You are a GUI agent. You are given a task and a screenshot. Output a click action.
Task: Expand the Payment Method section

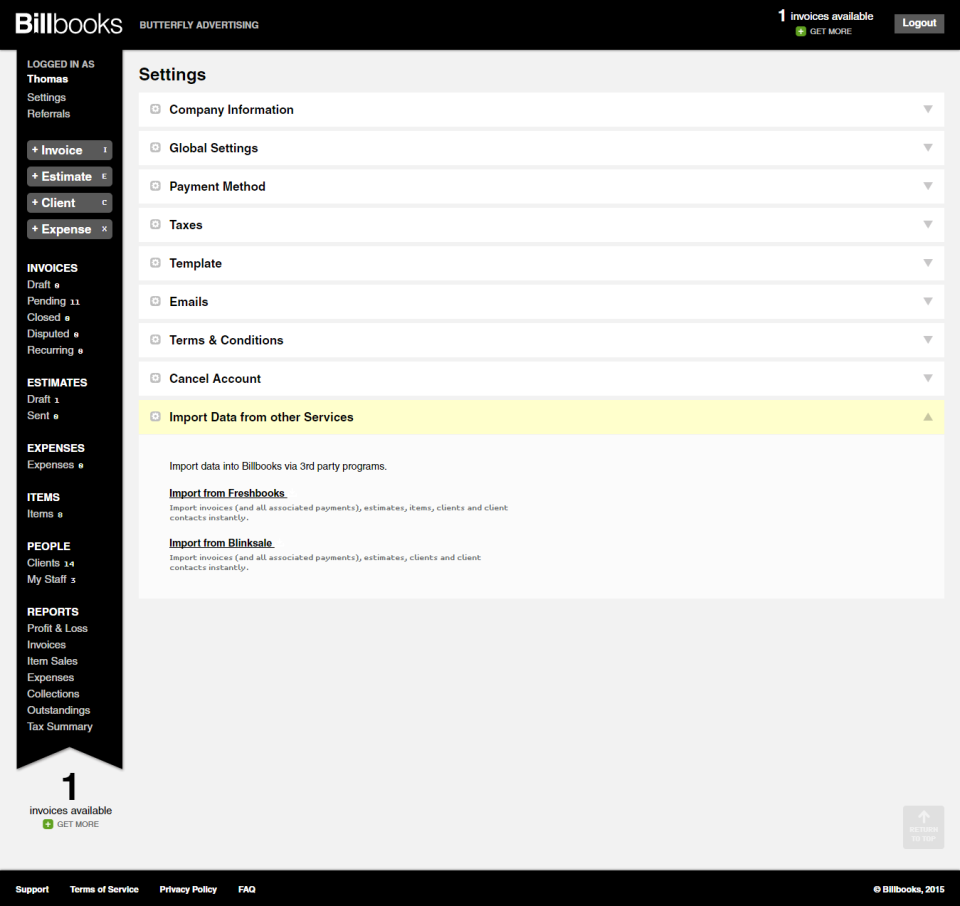point(928,186)
